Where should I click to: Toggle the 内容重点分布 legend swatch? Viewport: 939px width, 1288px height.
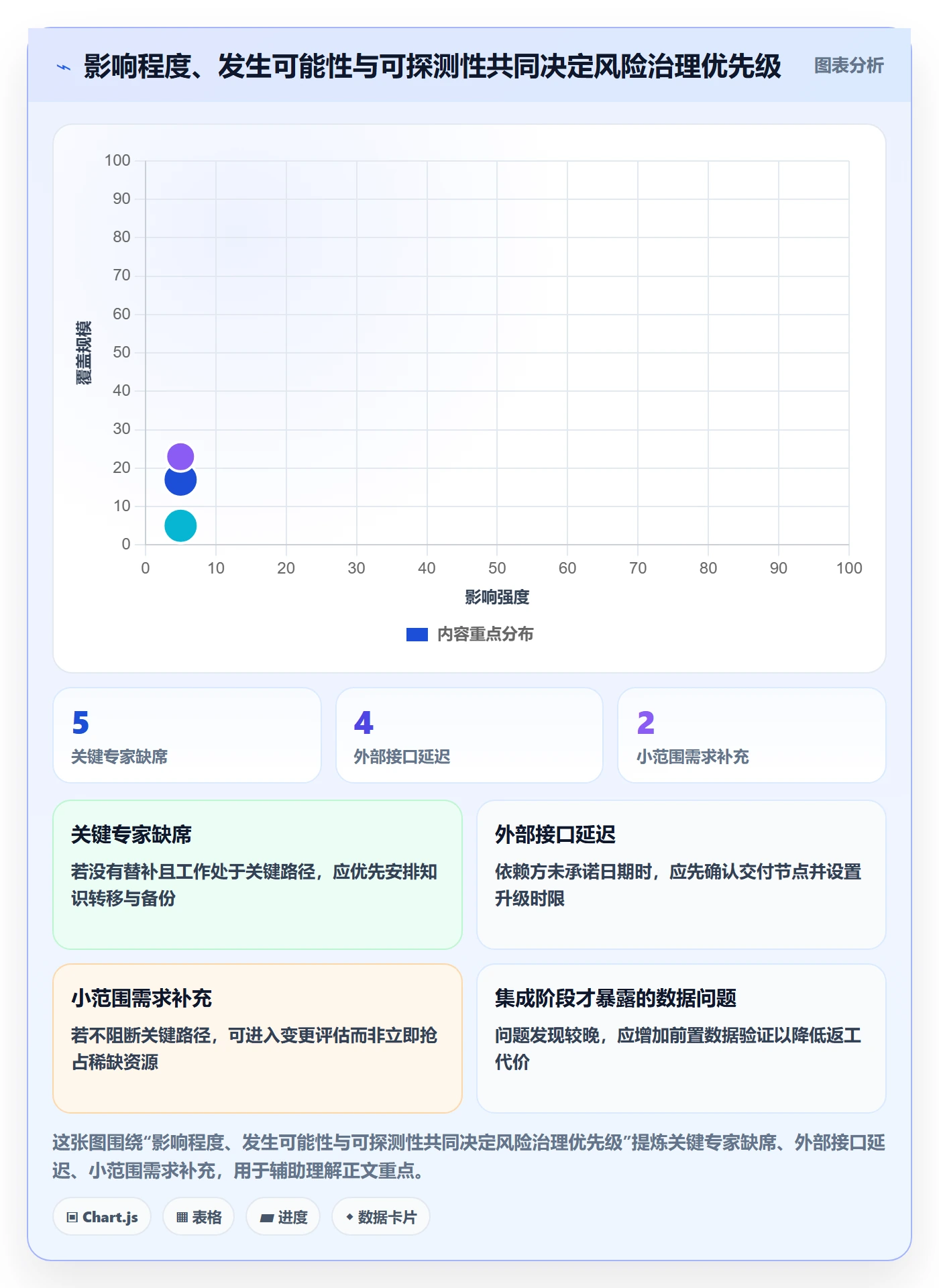click(417, 635)
